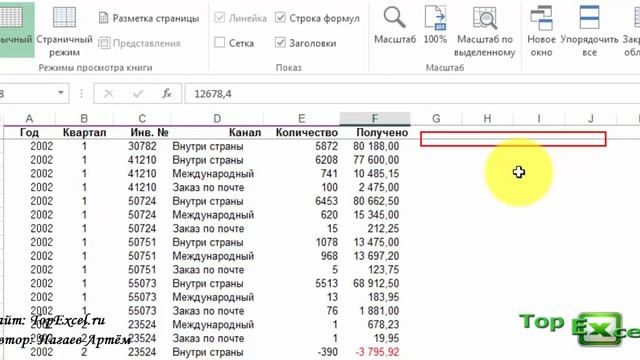Select column E header

click(302, 118)
